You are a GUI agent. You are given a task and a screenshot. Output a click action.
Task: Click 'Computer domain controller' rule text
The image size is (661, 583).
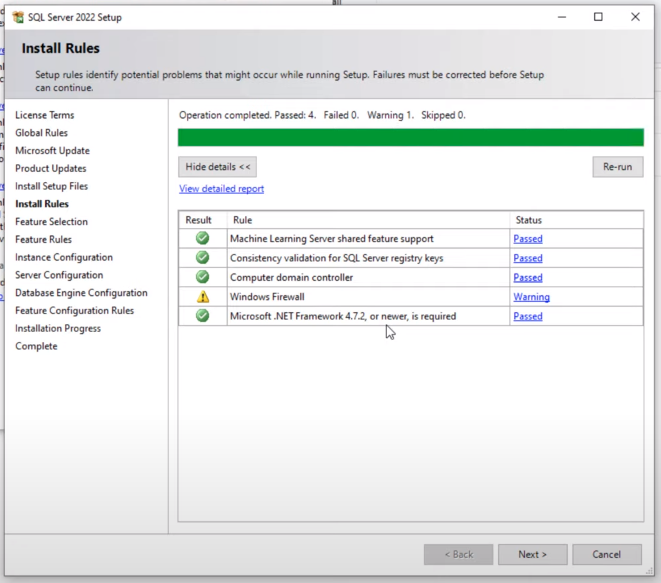pyautogui.click(x=292, y=277)
